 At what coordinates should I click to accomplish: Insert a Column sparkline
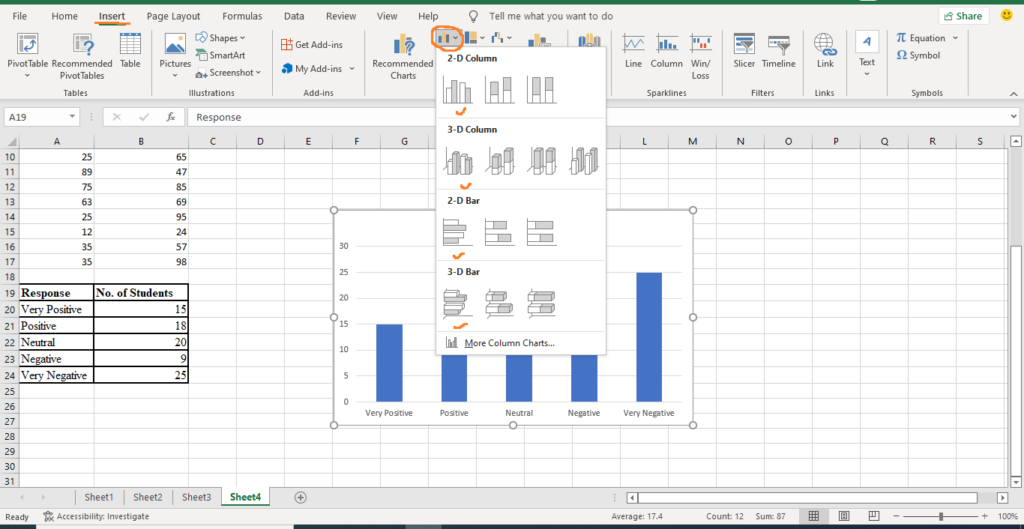(x=666, y=51)
